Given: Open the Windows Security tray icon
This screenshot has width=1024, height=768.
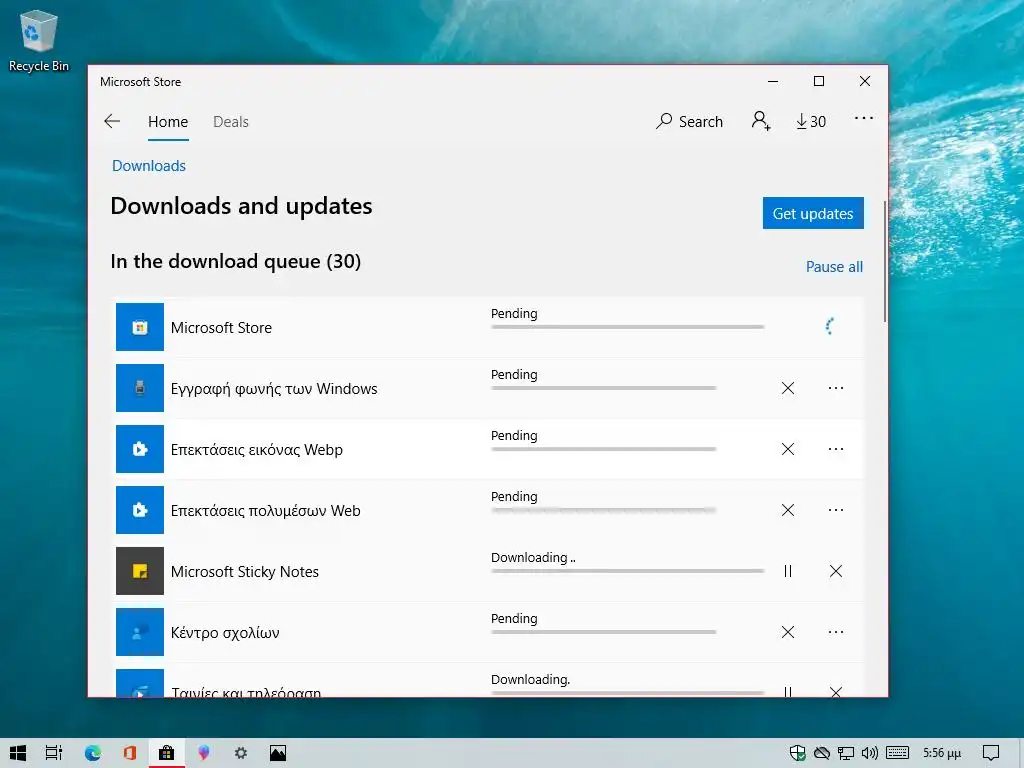Looking at the screenshot, I should click(797, 753).
